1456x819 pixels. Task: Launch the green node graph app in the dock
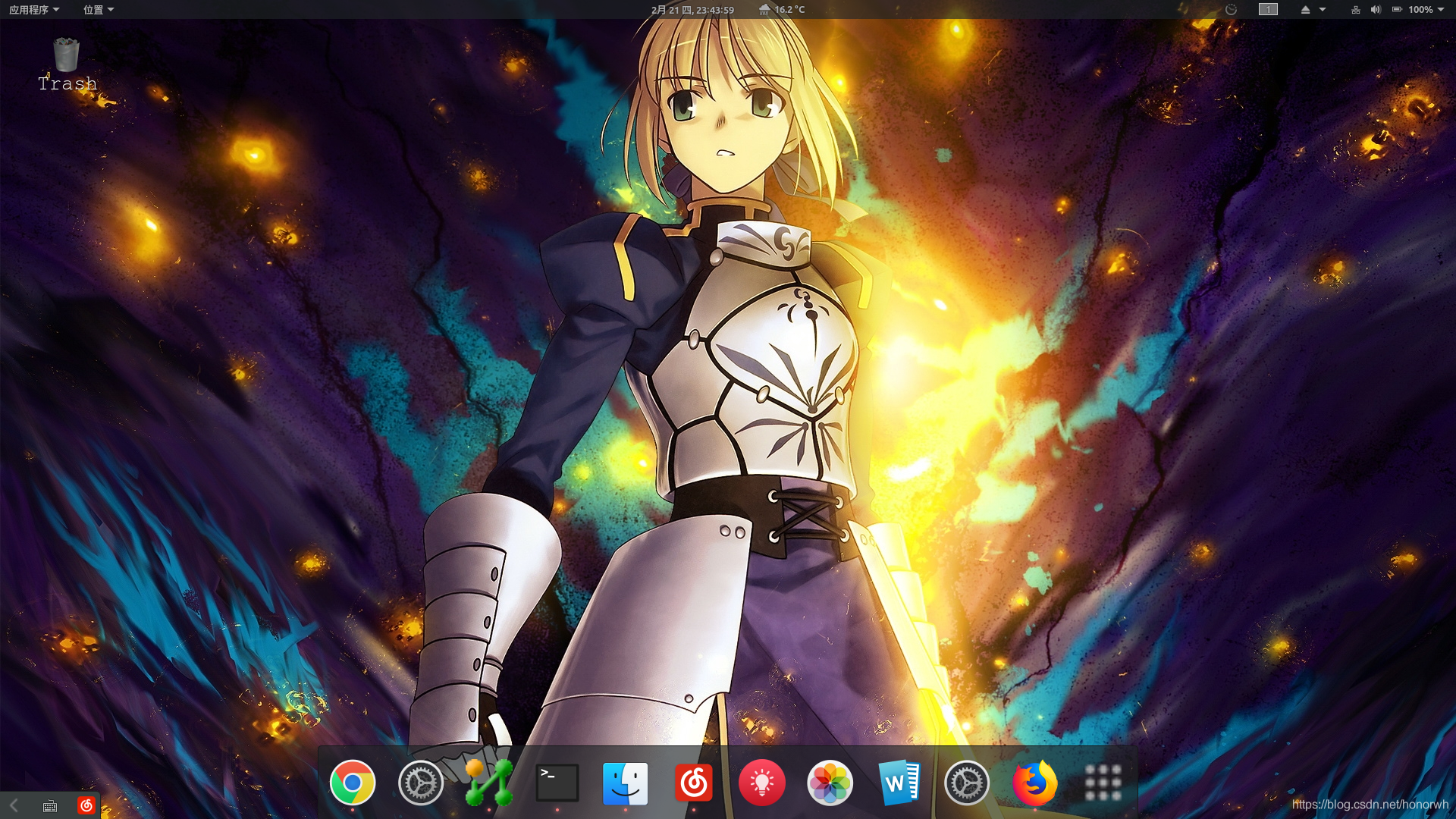[489, 783]
